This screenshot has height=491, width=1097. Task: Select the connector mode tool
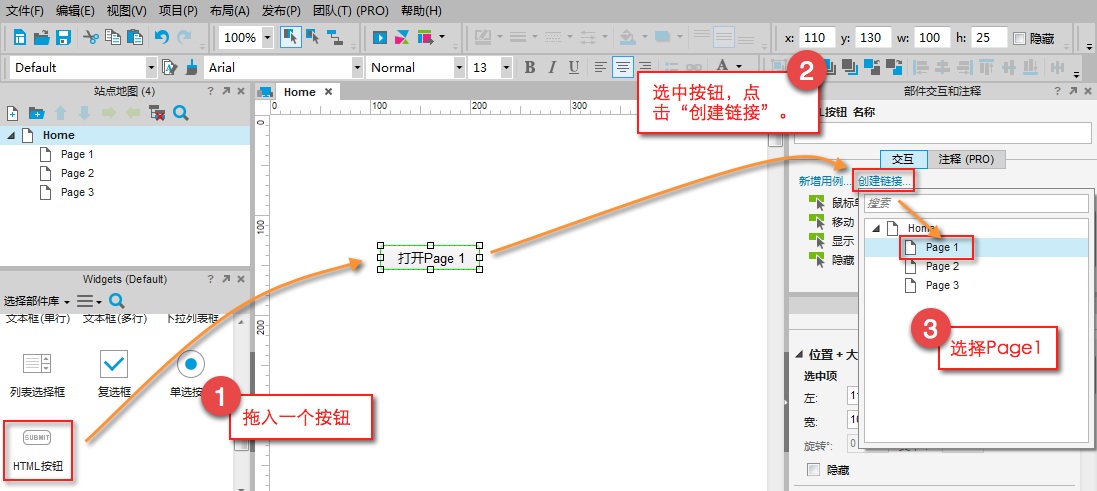[x=334, y=38]
